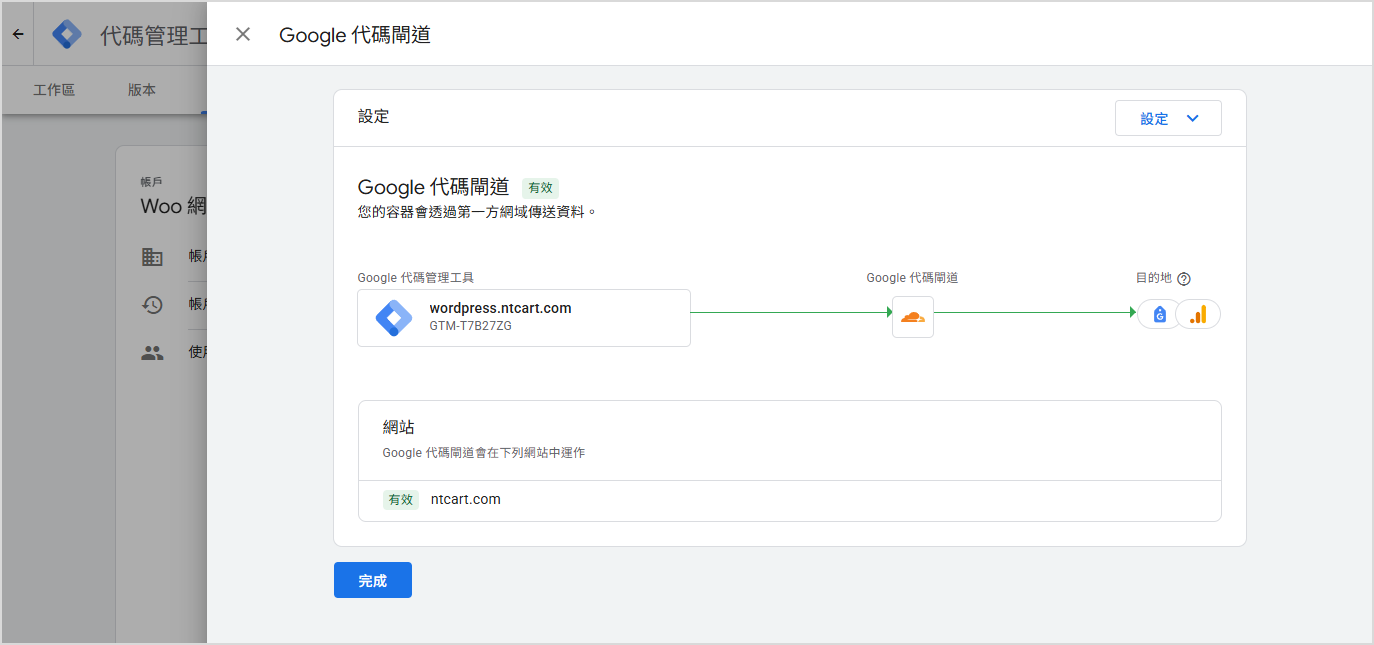The height and width of the screenshot is (645, 1374).
Task: Go back using the left arrow icon
Action: point(17,34)
